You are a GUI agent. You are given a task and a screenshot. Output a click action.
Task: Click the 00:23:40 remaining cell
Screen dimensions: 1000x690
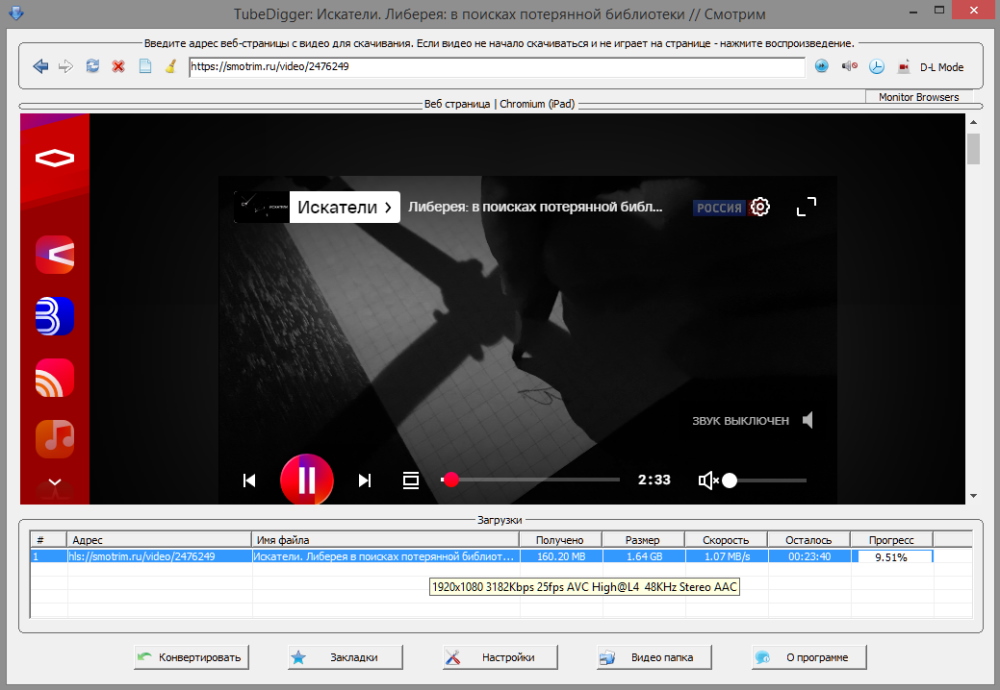point(809,556)
